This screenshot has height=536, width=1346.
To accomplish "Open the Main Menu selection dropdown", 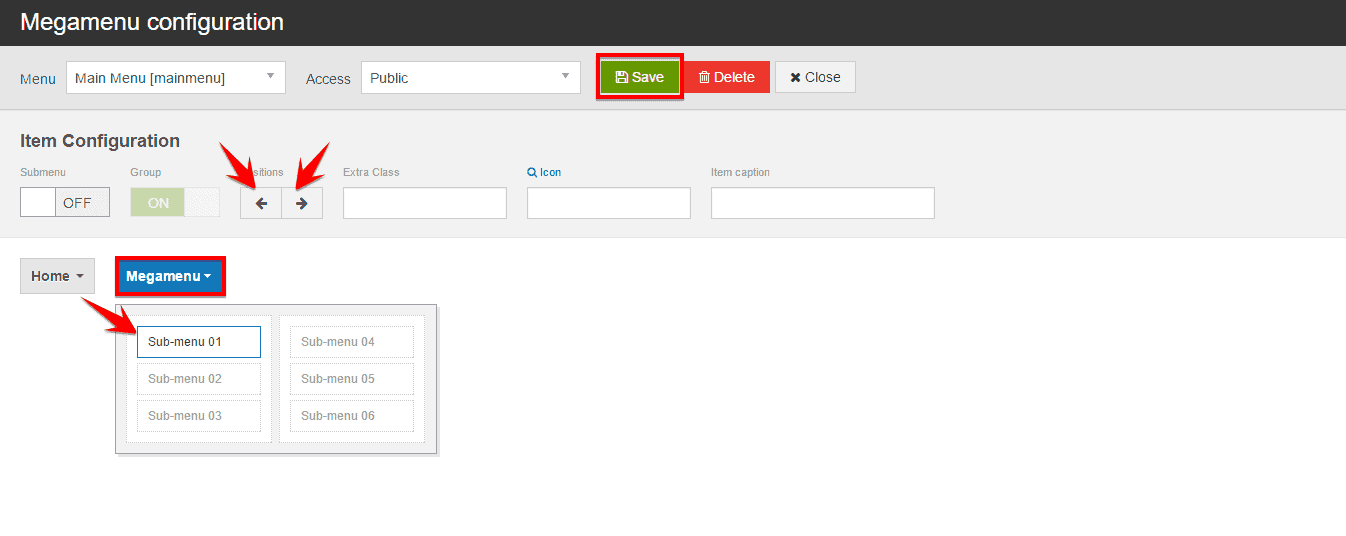I will [176, 78].
